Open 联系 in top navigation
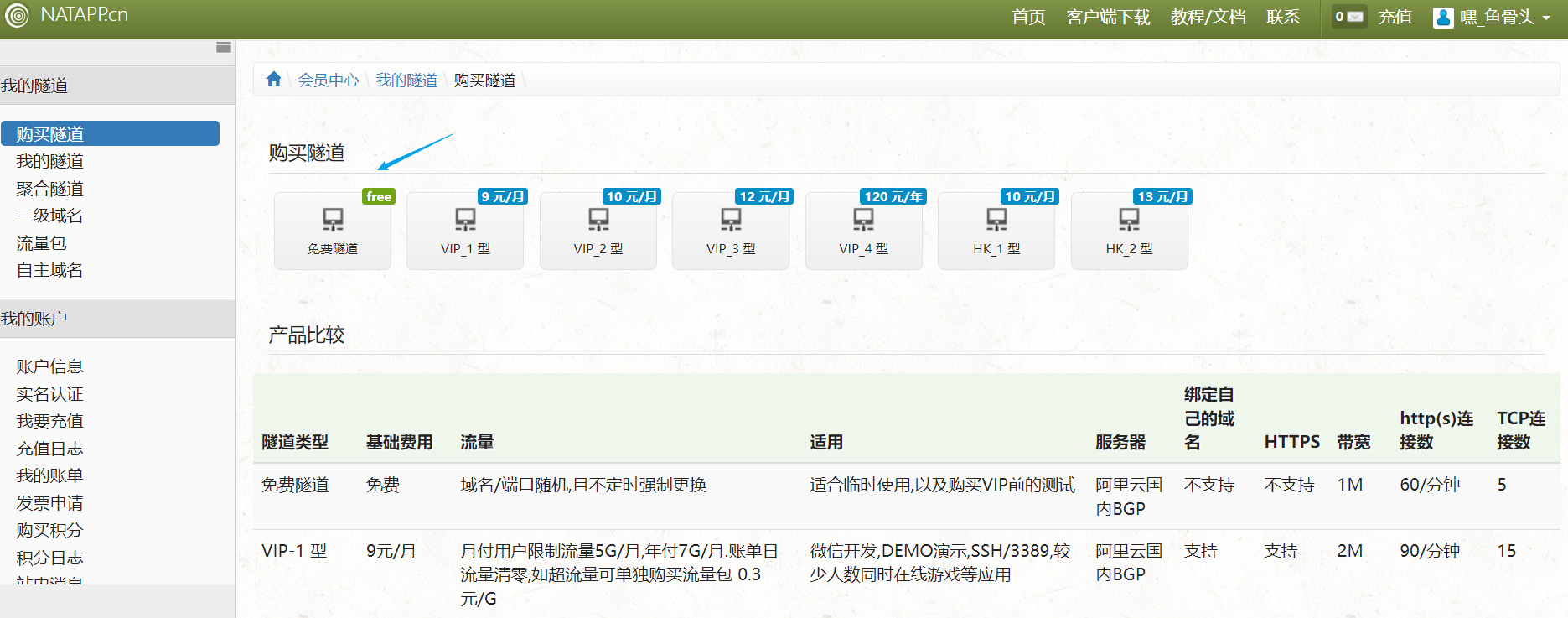 click(x=1283, y=17)
